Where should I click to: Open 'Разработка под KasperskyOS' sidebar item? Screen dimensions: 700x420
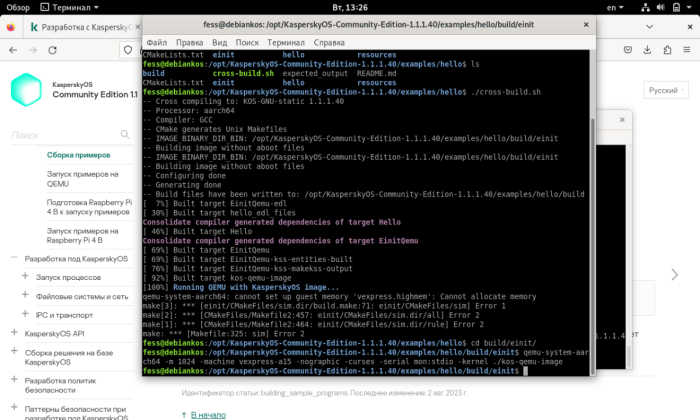click(x=76, y=258)
